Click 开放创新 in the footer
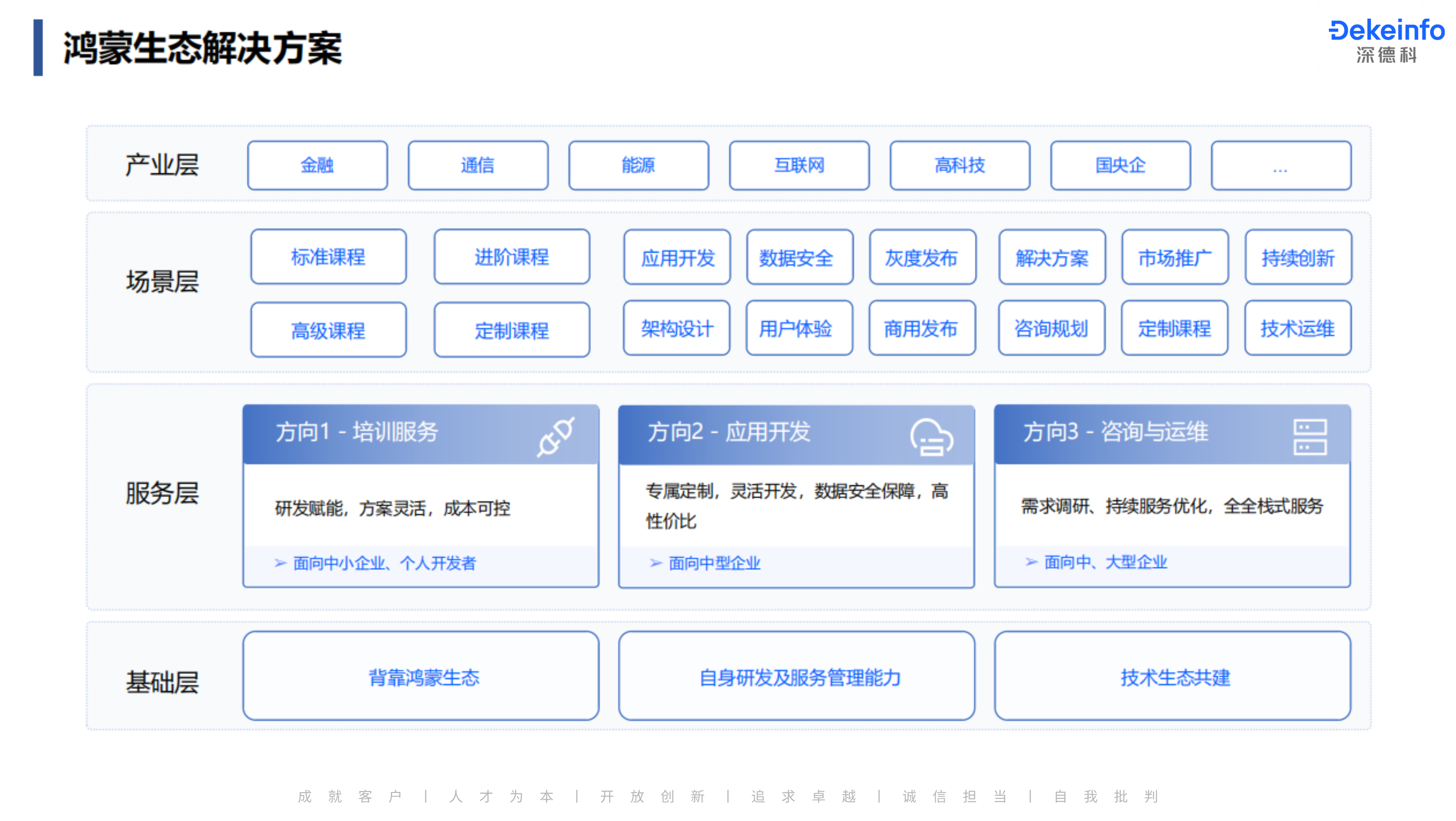This screenshot has width=1456, height=821. pyautogui.click(x=652, y=796)
